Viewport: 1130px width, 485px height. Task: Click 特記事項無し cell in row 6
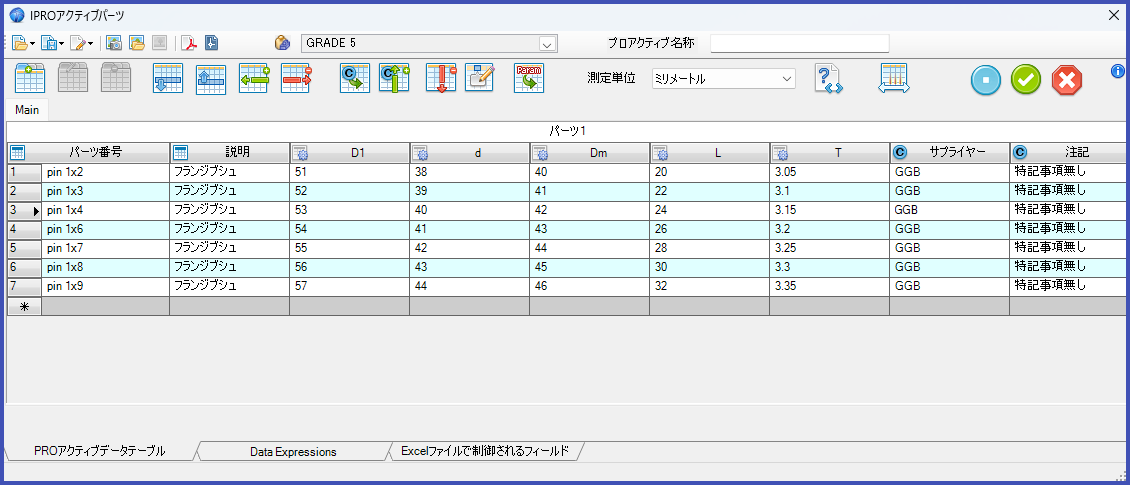point(1068,267)
